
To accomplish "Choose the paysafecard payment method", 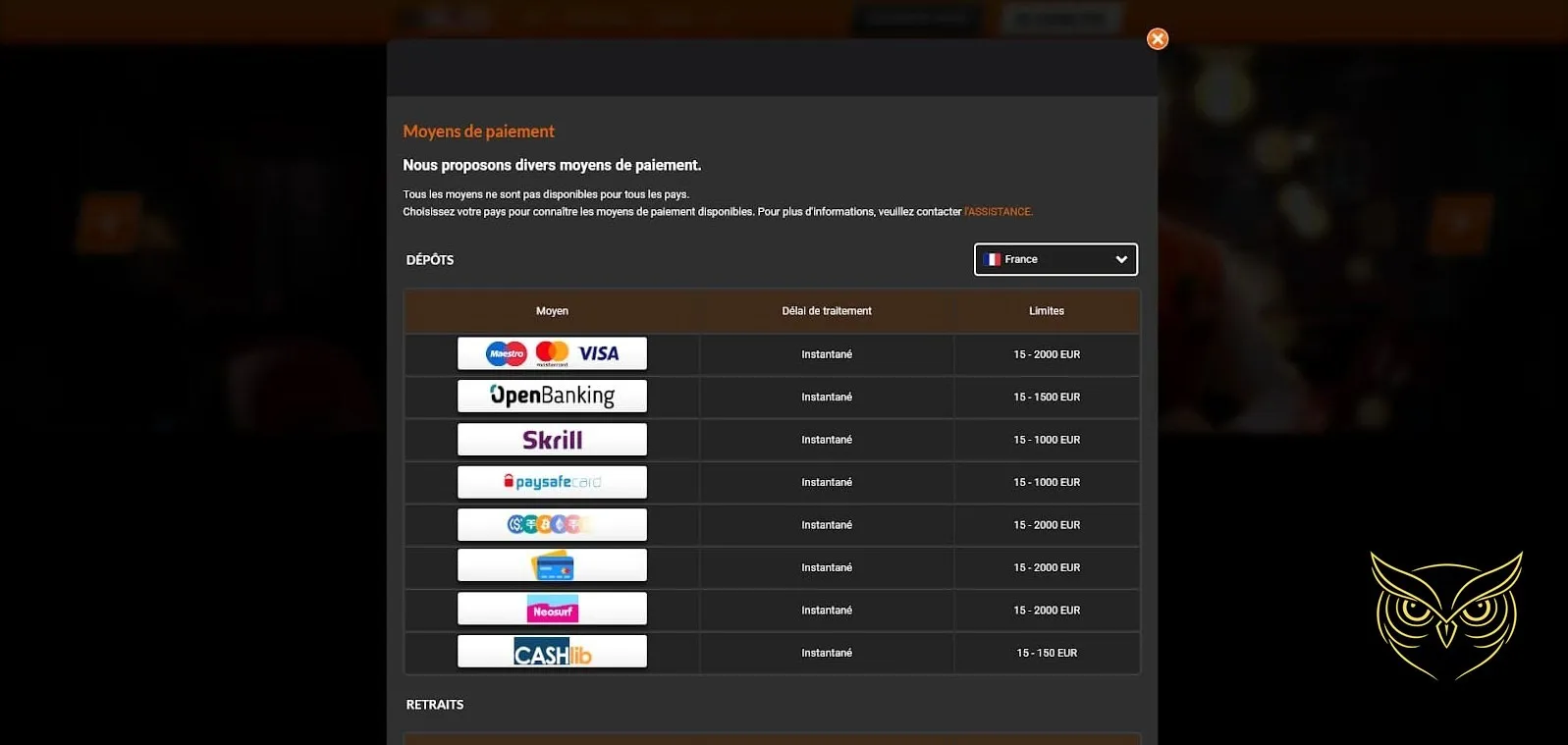I will coord(552,482).
